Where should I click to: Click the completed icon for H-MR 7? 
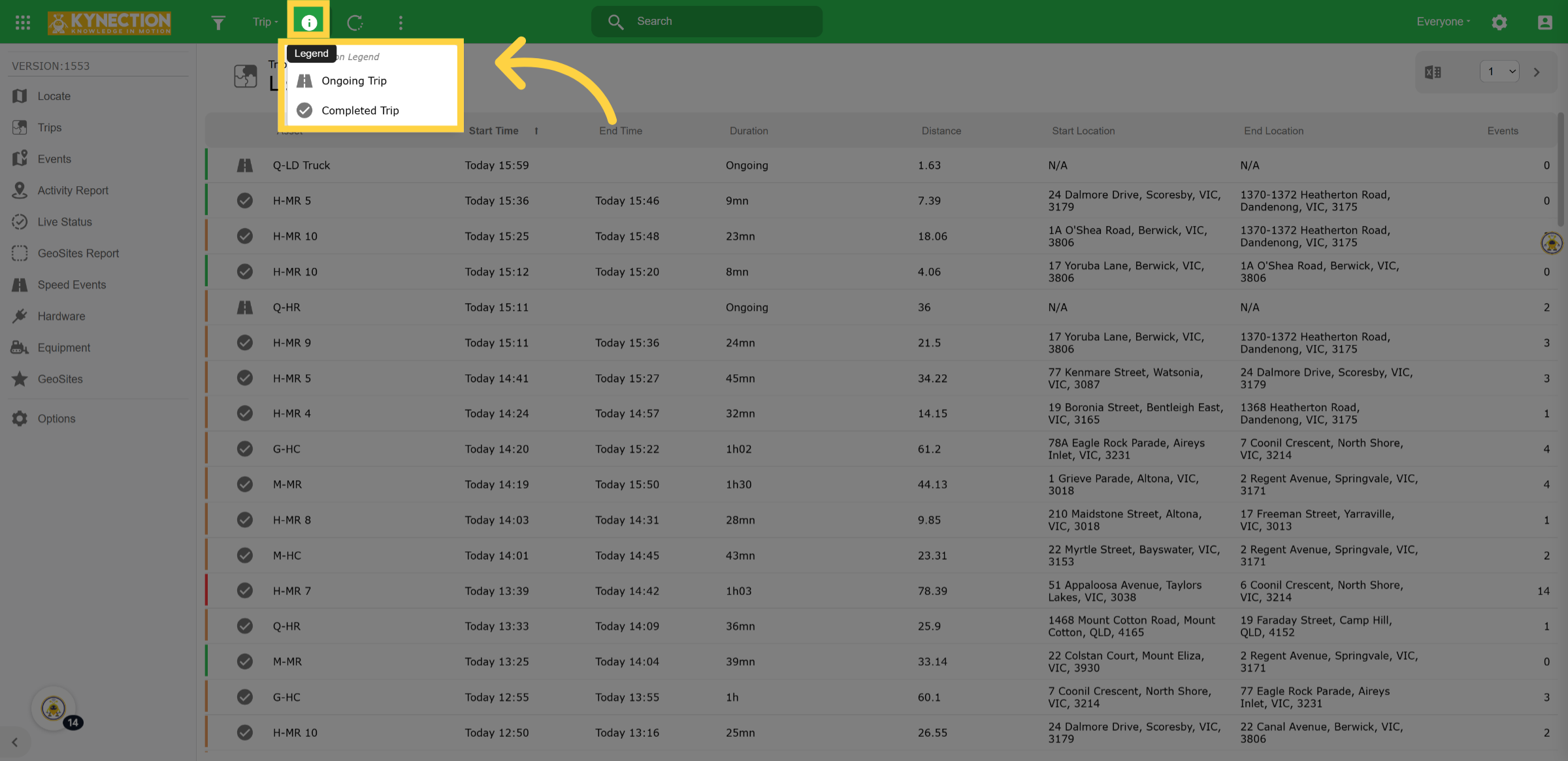point(245,591)
